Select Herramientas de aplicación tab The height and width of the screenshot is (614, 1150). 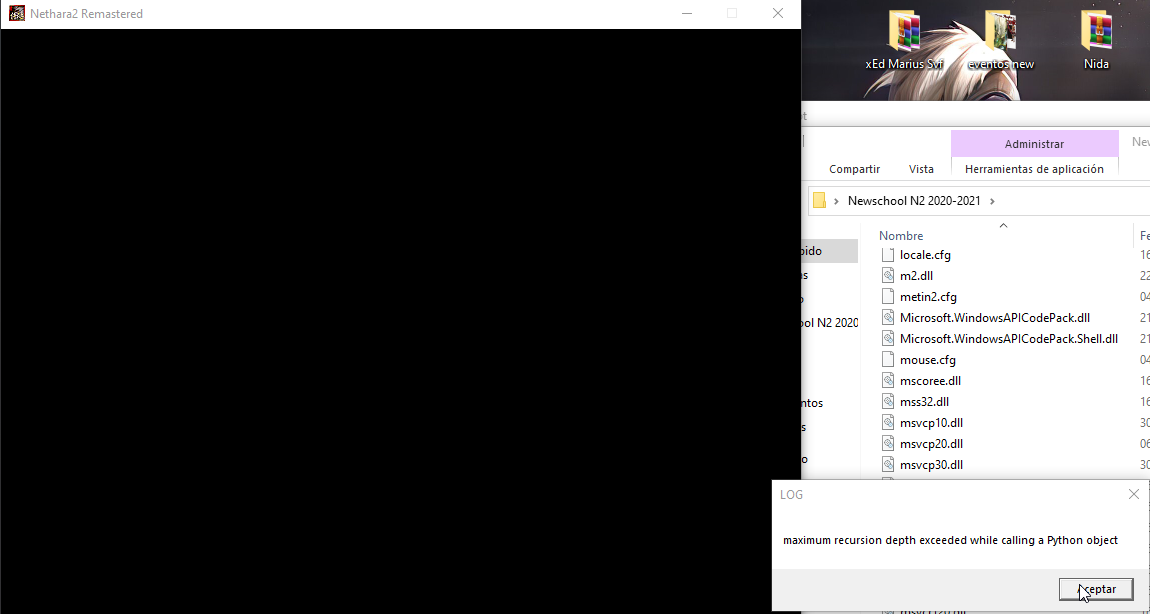point(1034,169)
